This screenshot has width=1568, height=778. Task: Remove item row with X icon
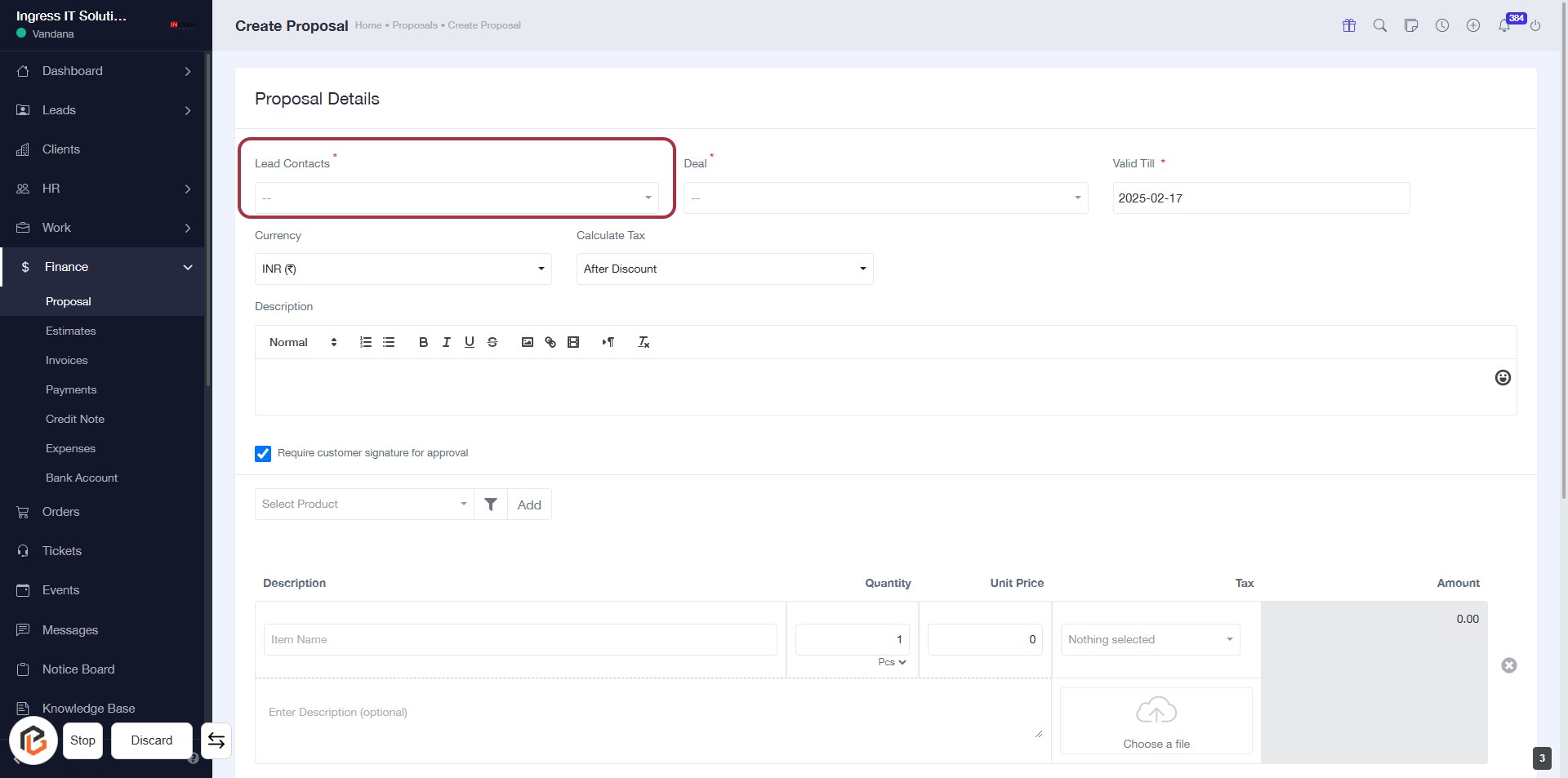click(1509, 665)
